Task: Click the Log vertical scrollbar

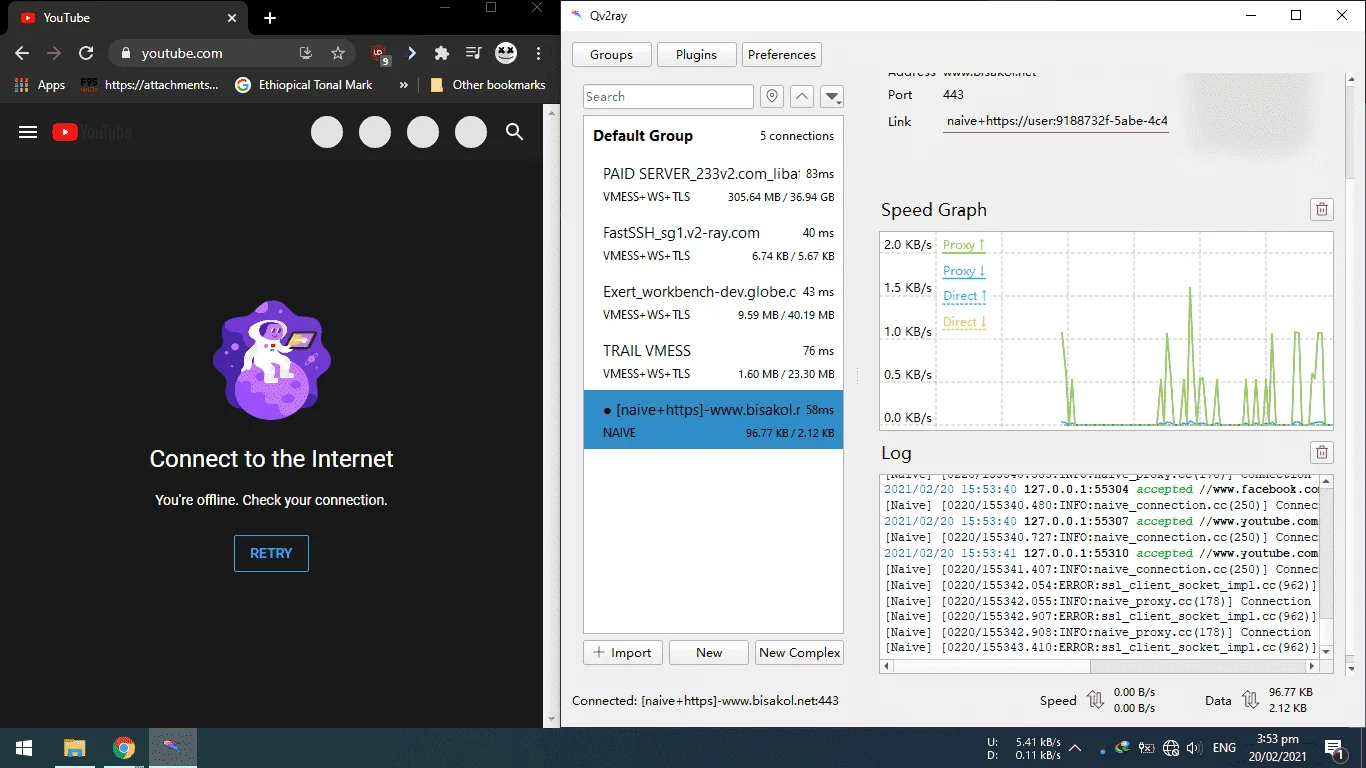Action: [x=1327, y=566]
